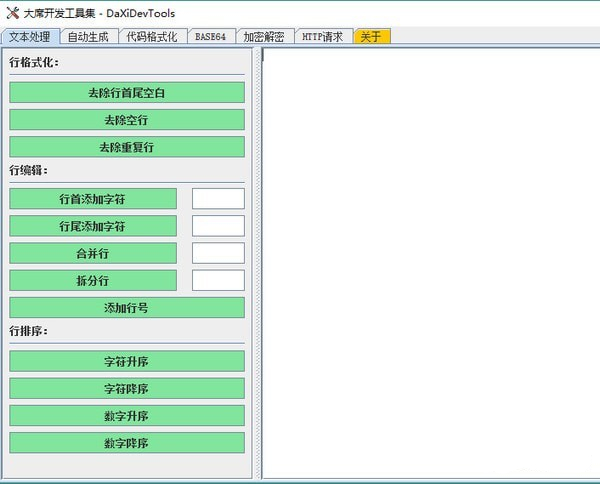This screenshot has height=484, width=600.
Task: Switch to the HTTP请求 tab
Action: point(323,37)
